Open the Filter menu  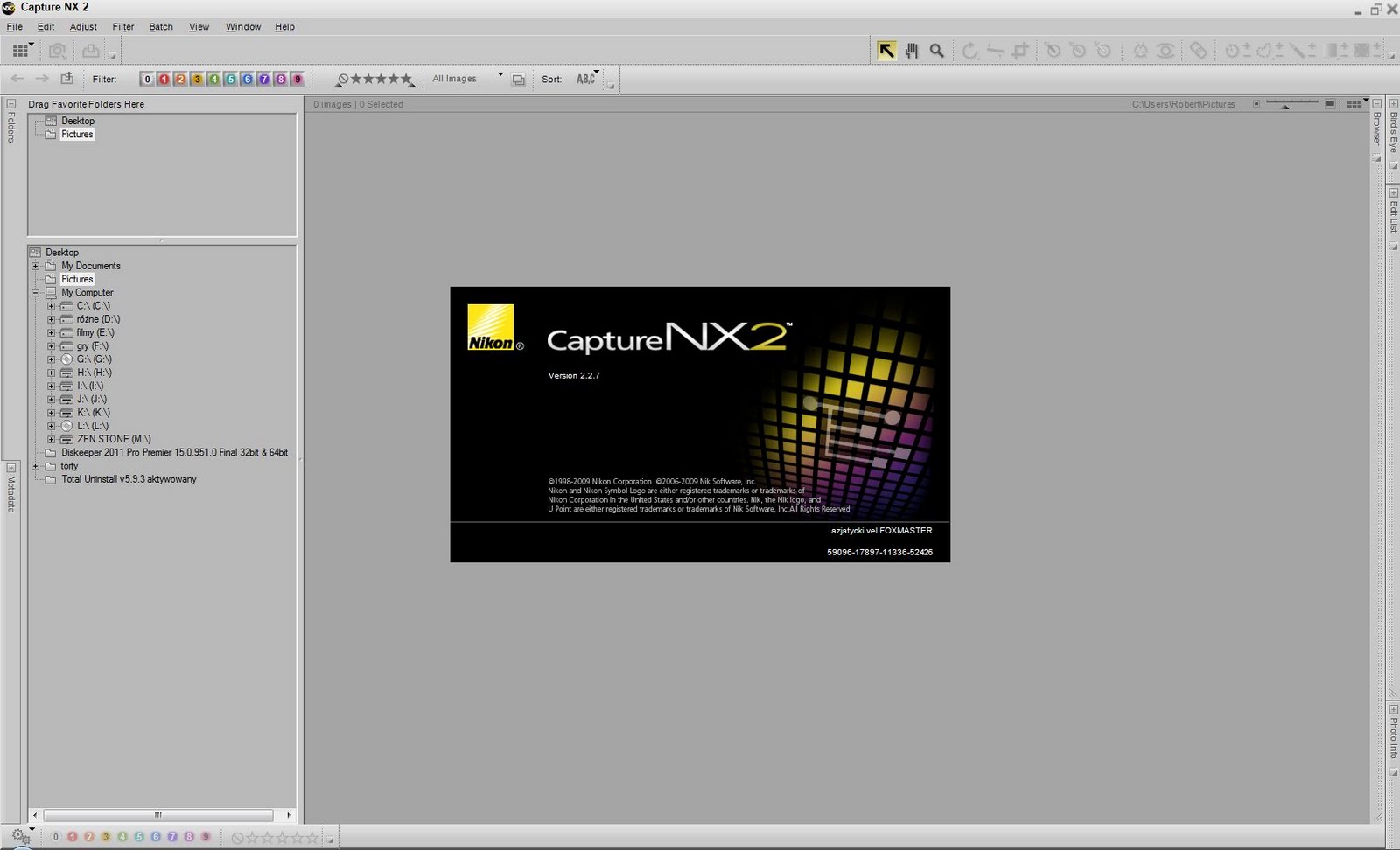[123, 27]
